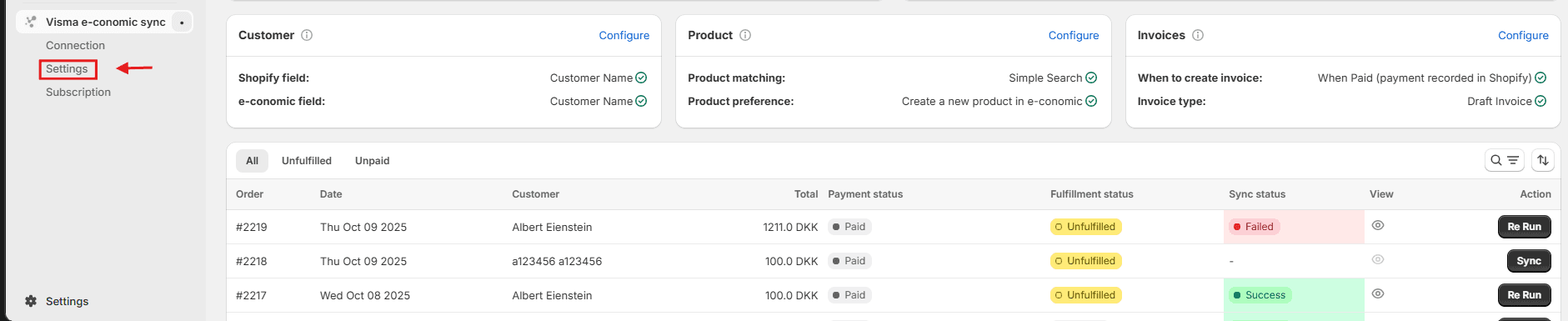Click Albert Eienstein in order #2219 row
This screenshot has width=1568, height=321.
coord(552,227)
